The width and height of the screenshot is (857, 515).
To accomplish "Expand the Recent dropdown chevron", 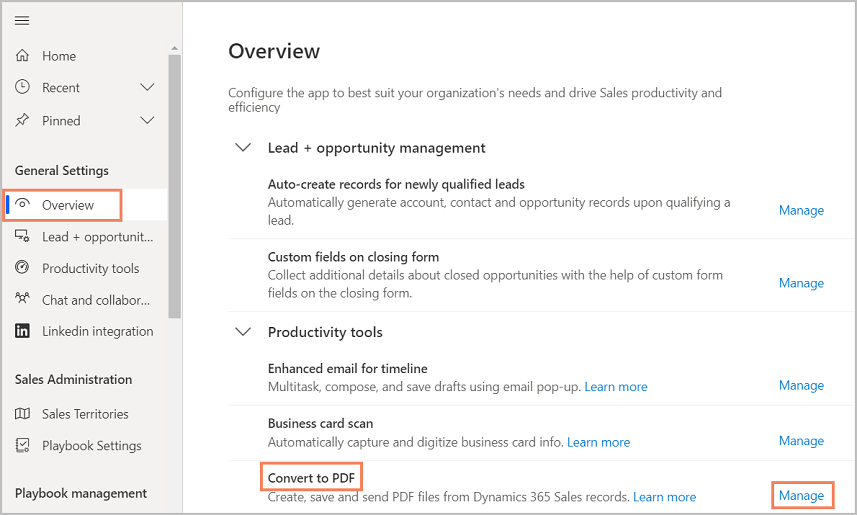I will [147, 87].
